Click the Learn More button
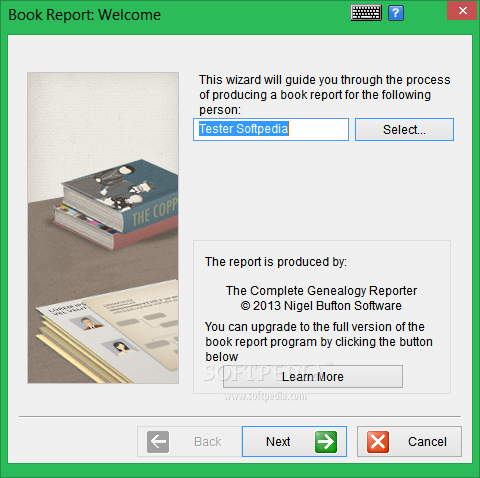Screen dimensions: 480x478 pos(313,376)
